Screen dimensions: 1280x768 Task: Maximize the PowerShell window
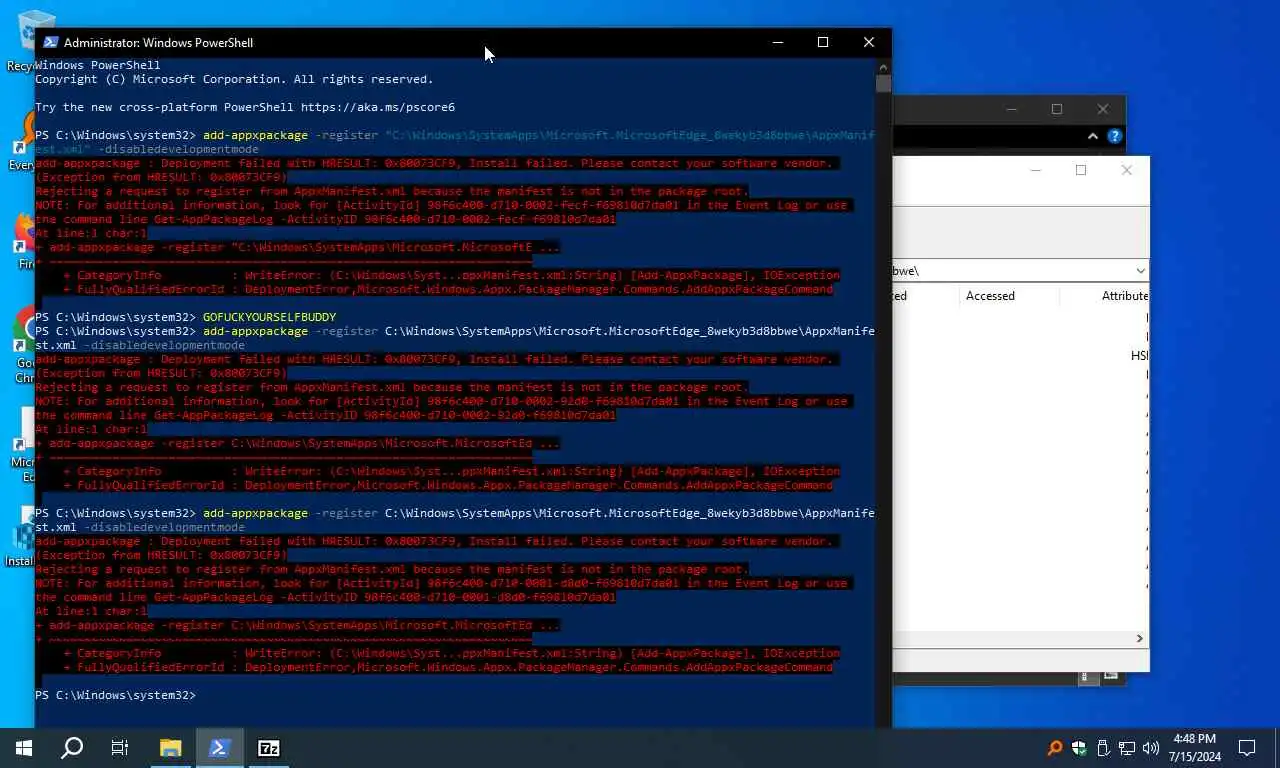click(x=823, y=42)
